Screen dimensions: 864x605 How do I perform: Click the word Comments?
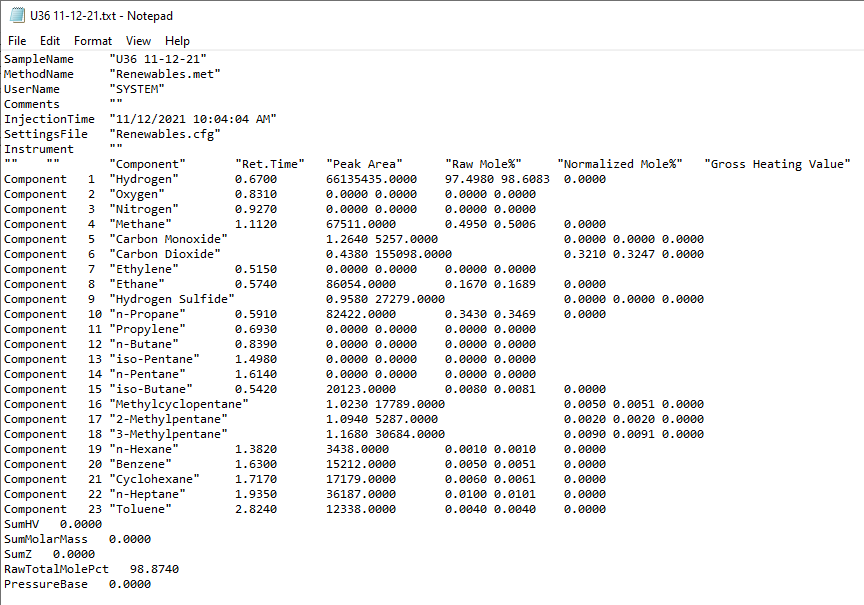coord(31,104)
